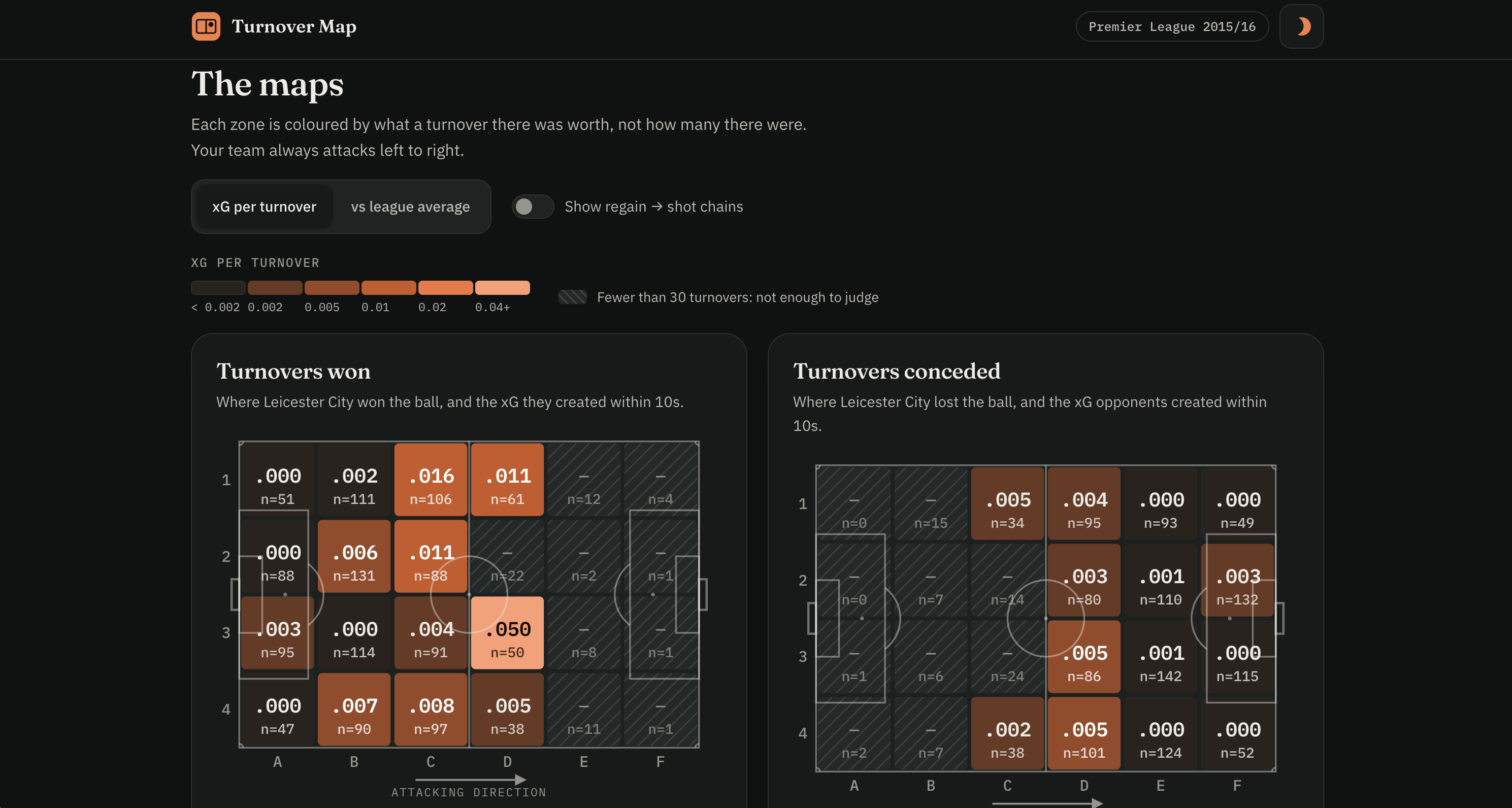Click the ATTACKING DIRECTION label
The width and height of the screenshot is (1512, 808).
pos(469,792)
